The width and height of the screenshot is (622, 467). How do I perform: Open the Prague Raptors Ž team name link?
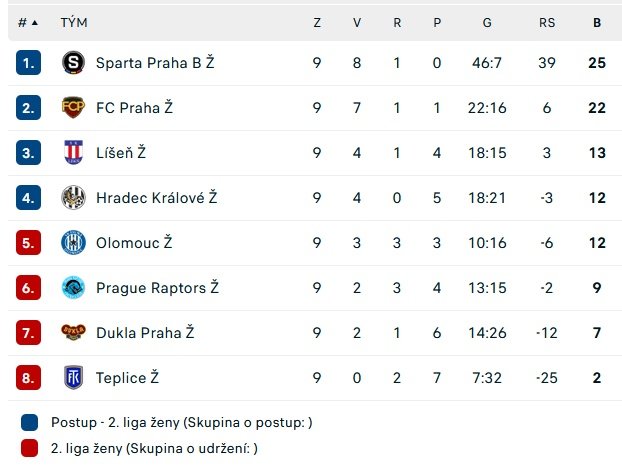pyautogui.click(x=157, y=288)
